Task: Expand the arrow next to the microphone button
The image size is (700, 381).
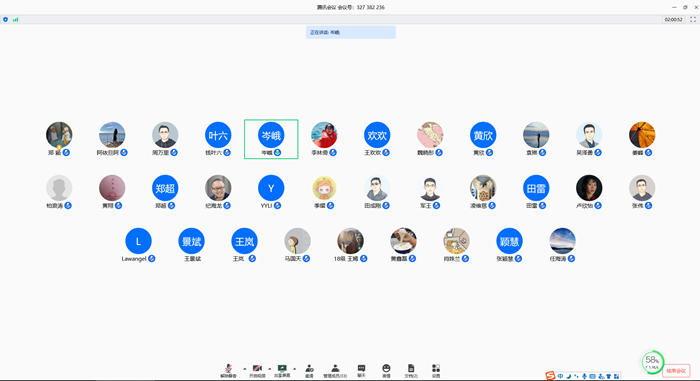Action: tap(245, 368)
